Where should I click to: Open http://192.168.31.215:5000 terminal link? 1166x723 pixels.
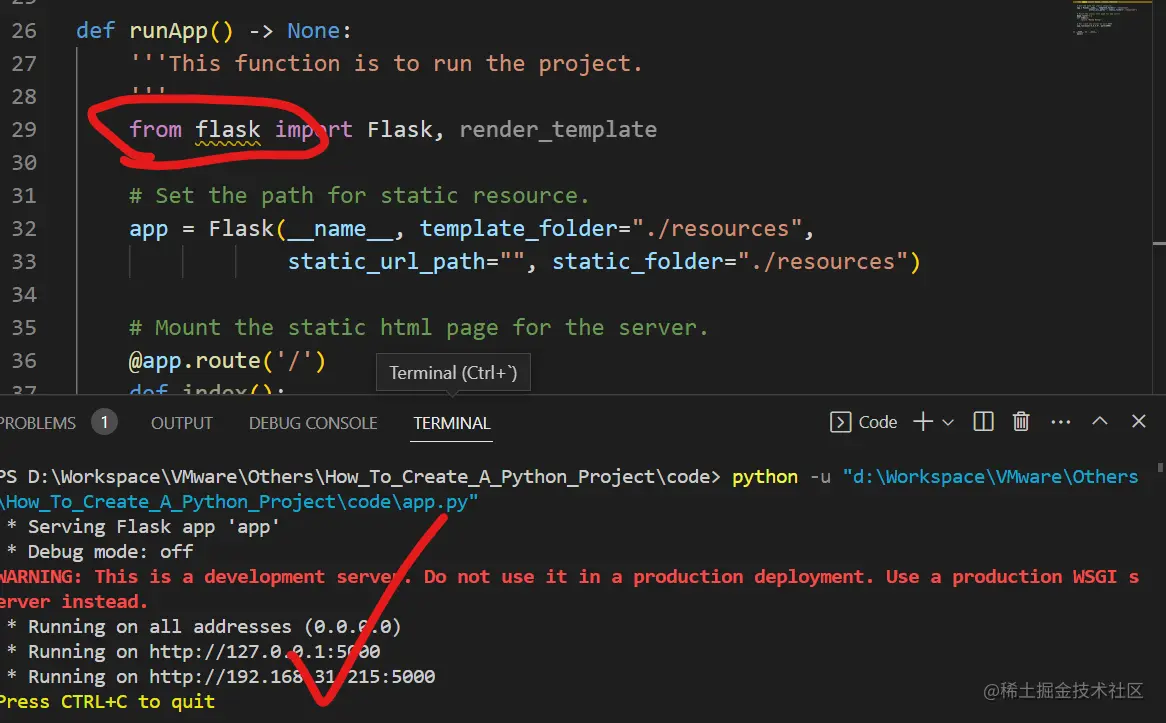(292, 676)
